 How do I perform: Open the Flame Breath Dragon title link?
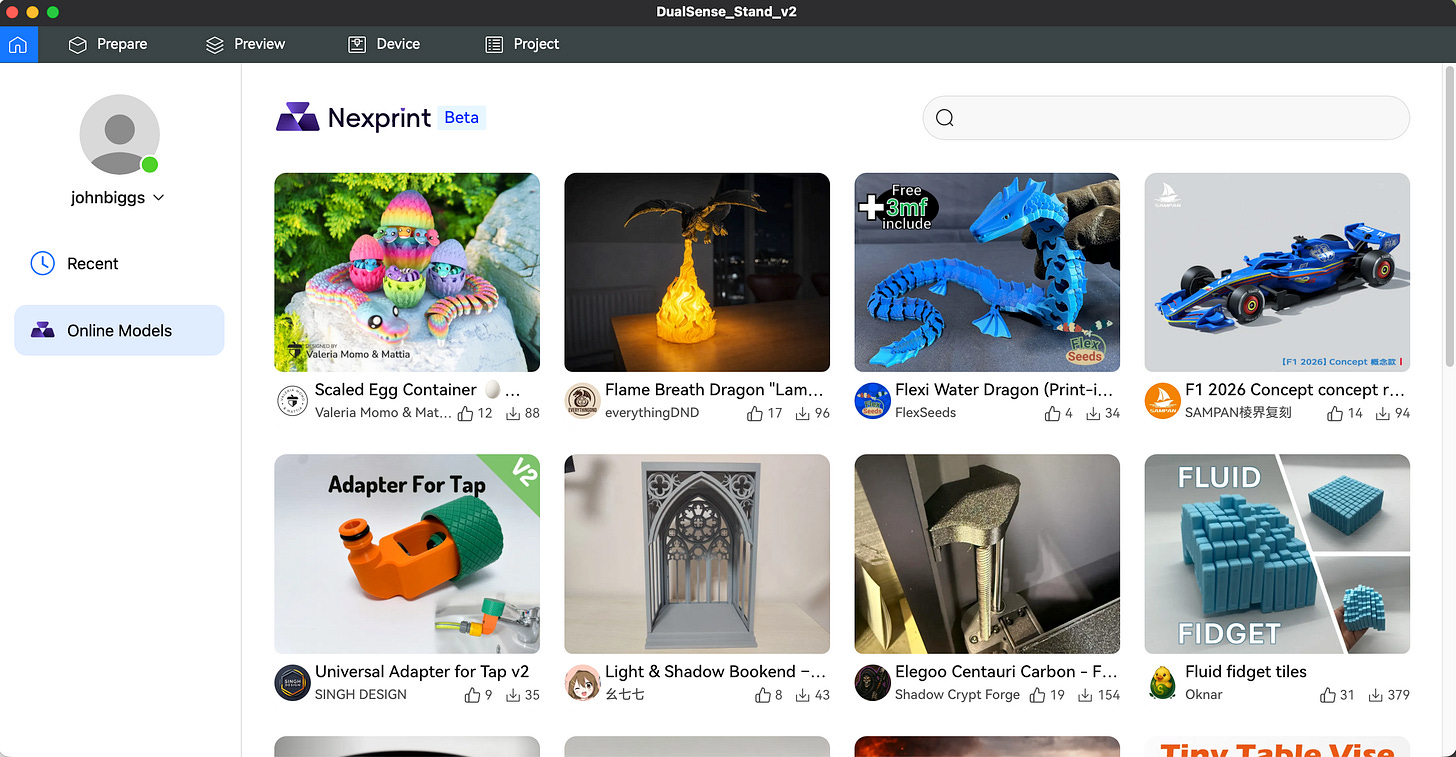pyautogui.click(x=714, y=390)
